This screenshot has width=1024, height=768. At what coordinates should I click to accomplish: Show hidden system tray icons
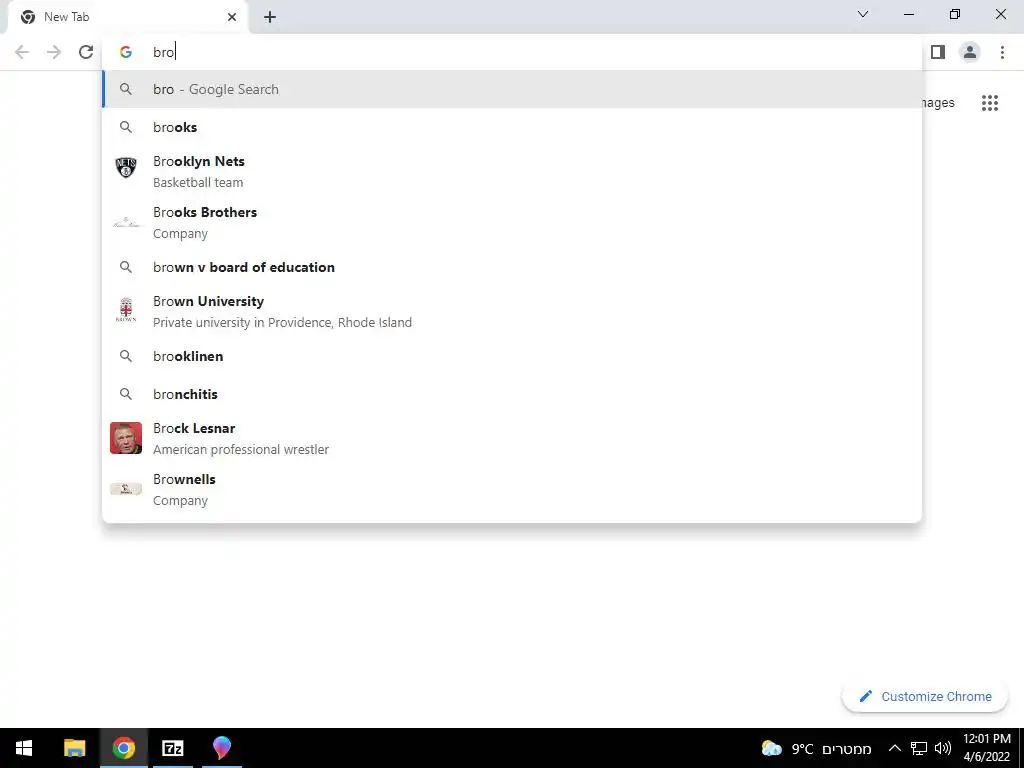pyautogui.click(x=895, y=748)
